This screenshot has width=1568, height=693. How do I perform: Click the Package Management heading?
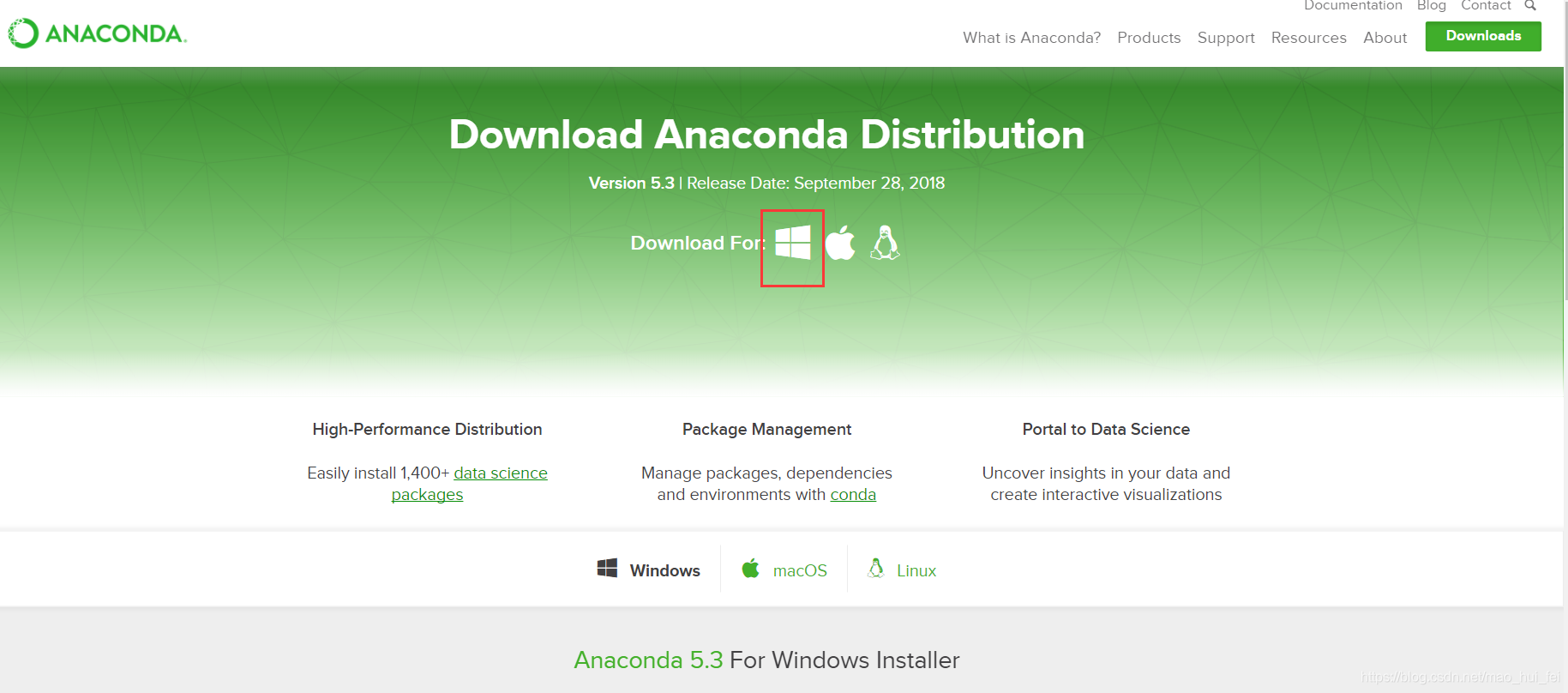[766, 429]
